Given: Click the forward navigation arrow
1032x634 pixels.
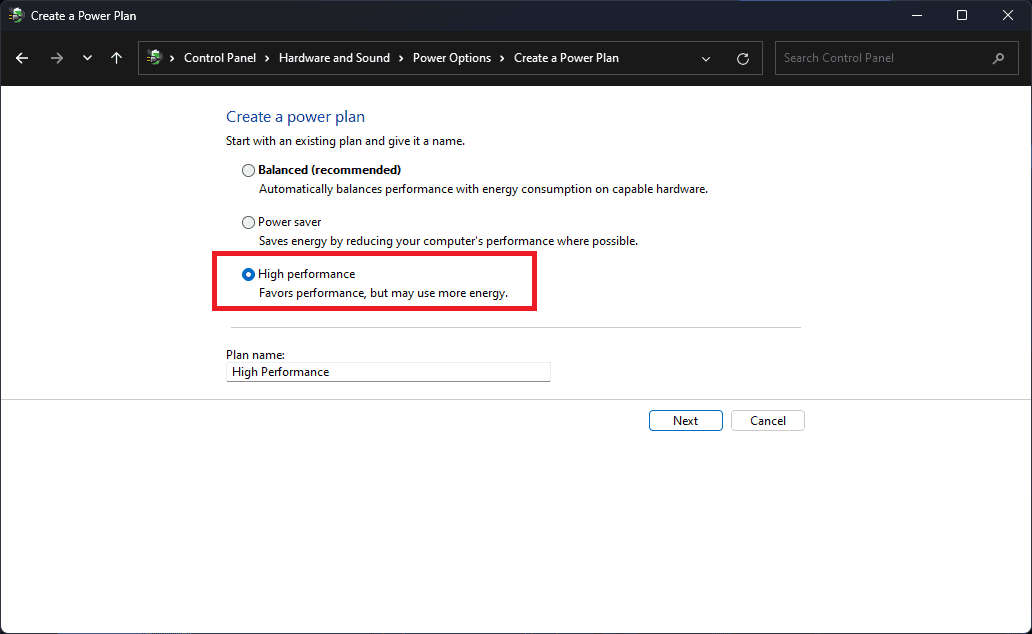Looking at the screenshot, I should 56,58.
